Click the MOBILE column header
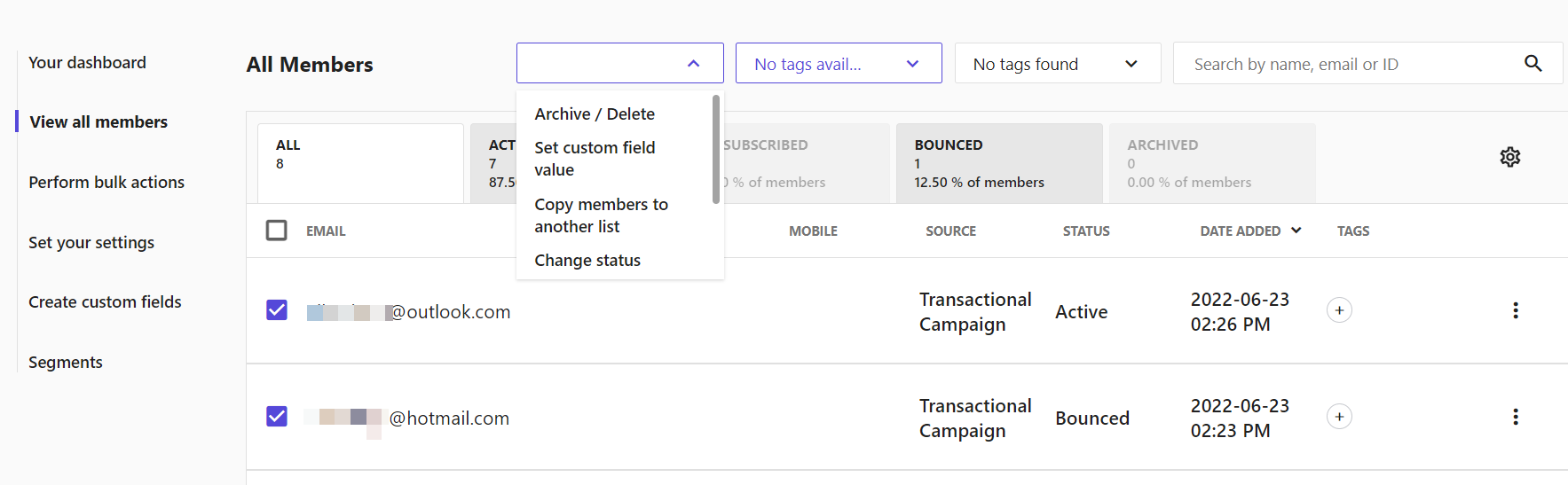The image size is (1568, 485). 813,231
